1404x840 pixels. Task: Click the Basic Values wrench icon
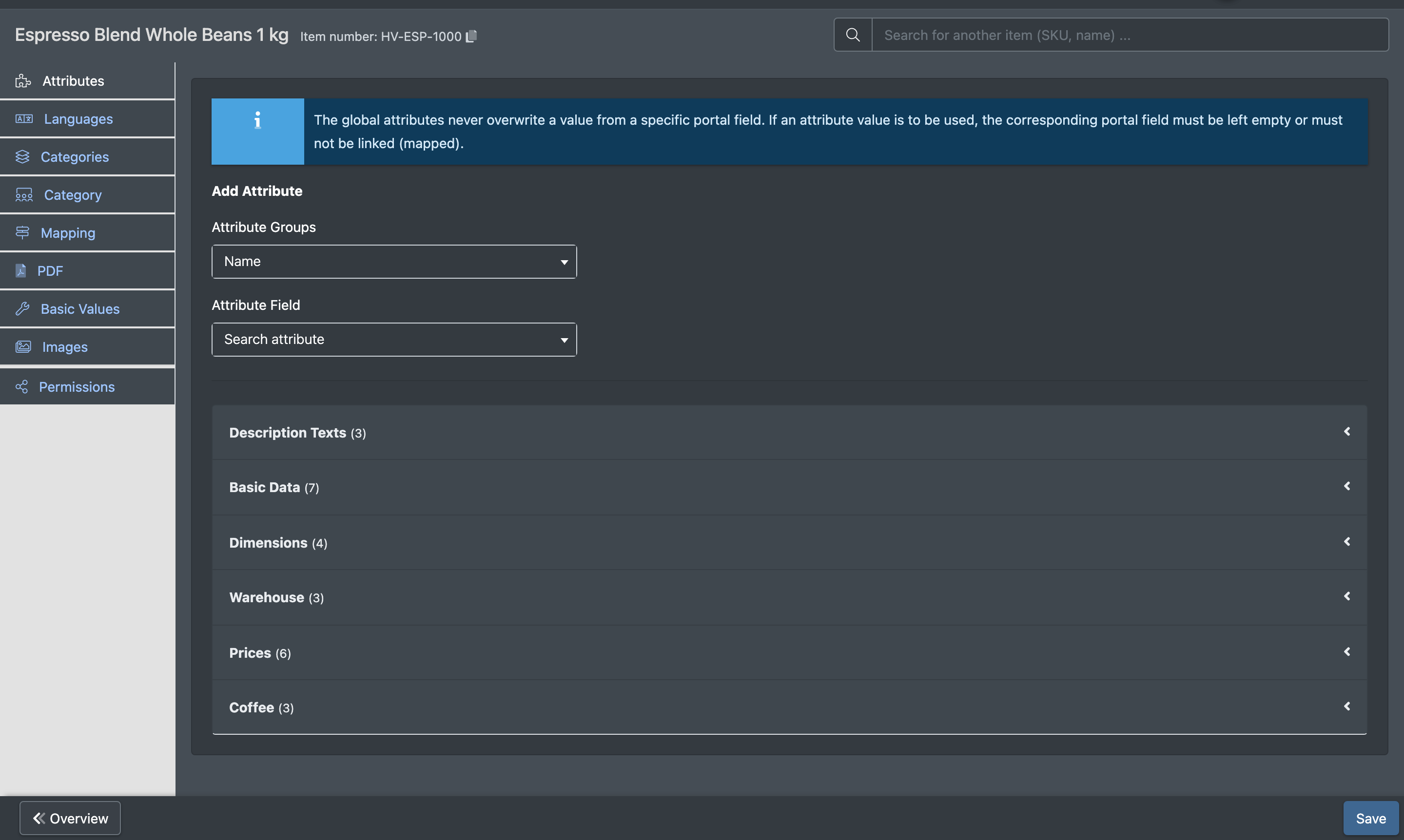tap(22, 308)
